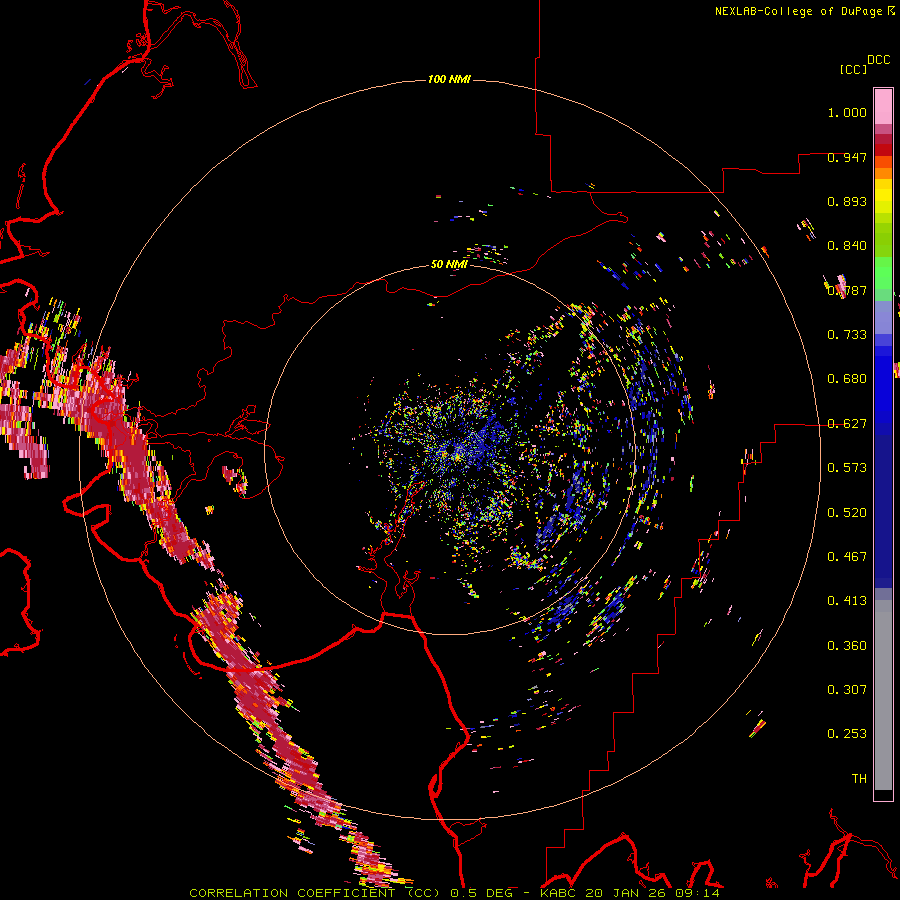Click the 0.520 color scale value
The width and height of the screenshot is (900, 900).
847,513
